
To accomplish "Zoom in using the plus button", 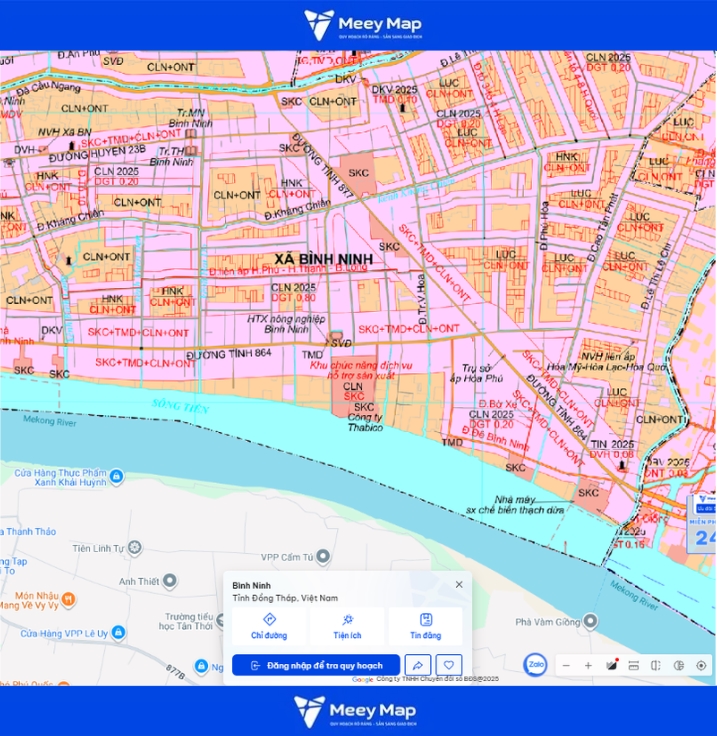I will (x=588, y=666).
